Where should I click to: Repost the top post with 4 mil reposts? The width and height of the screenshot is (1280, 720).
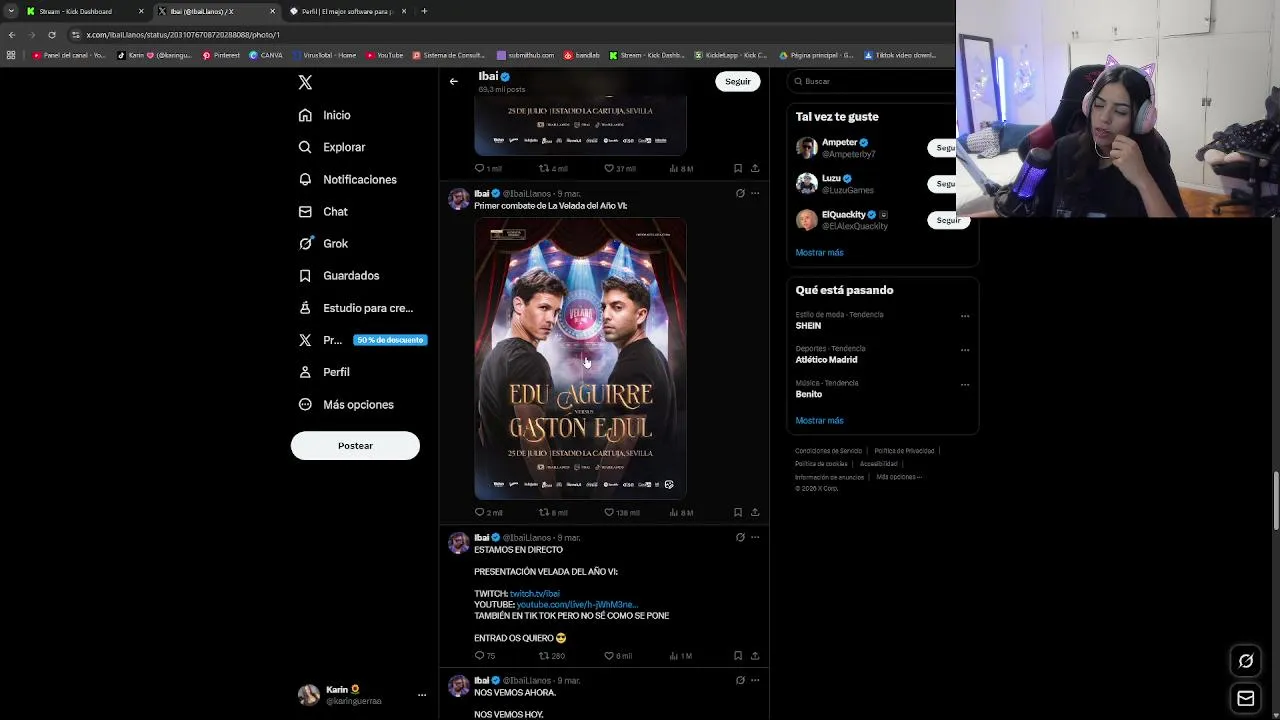(553, 168)
